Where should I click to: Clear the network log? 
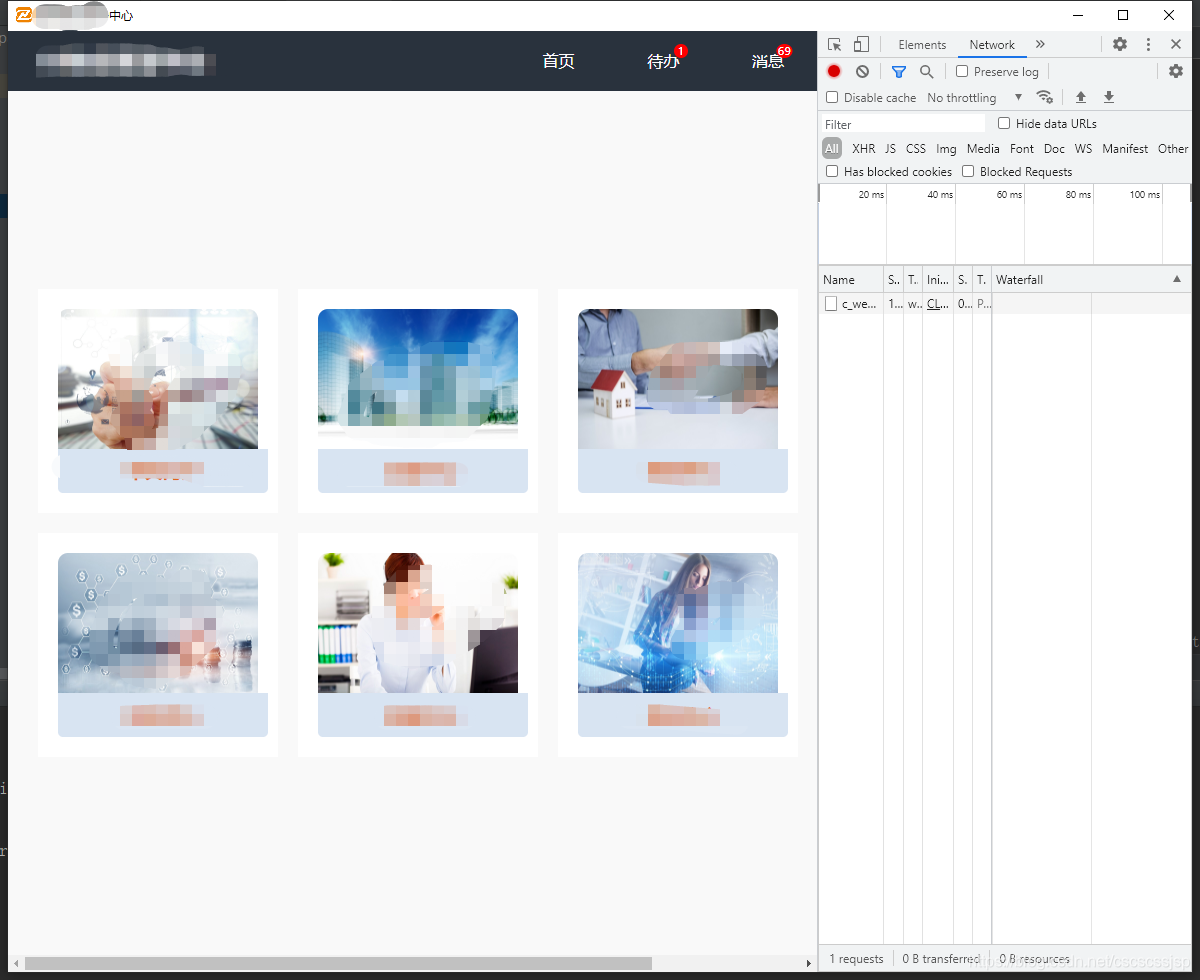pos(862,71)
